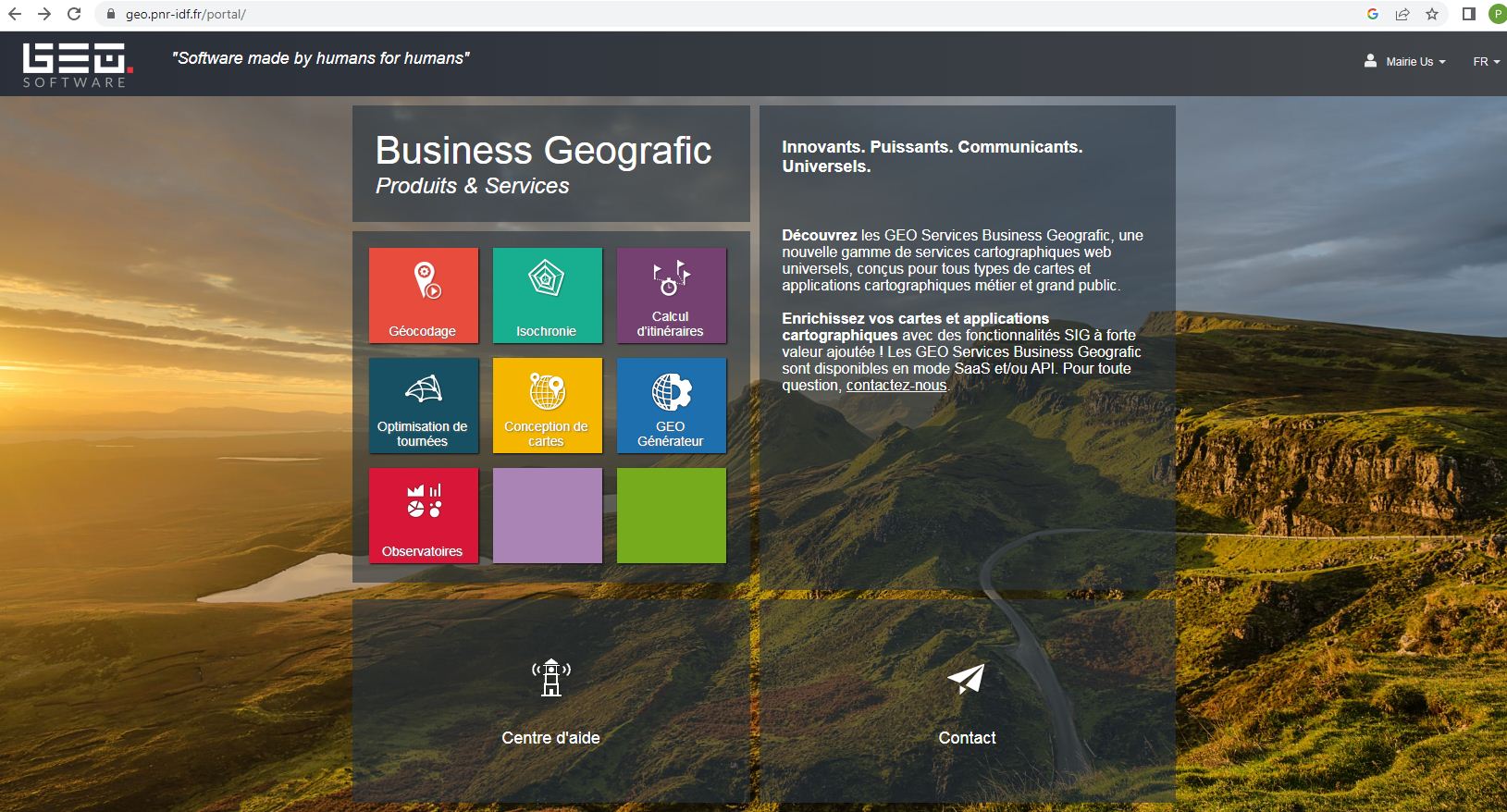Screen dimensions: 1507x812
Task: Open Conception de cartes tile
Action: click(548, 405)
